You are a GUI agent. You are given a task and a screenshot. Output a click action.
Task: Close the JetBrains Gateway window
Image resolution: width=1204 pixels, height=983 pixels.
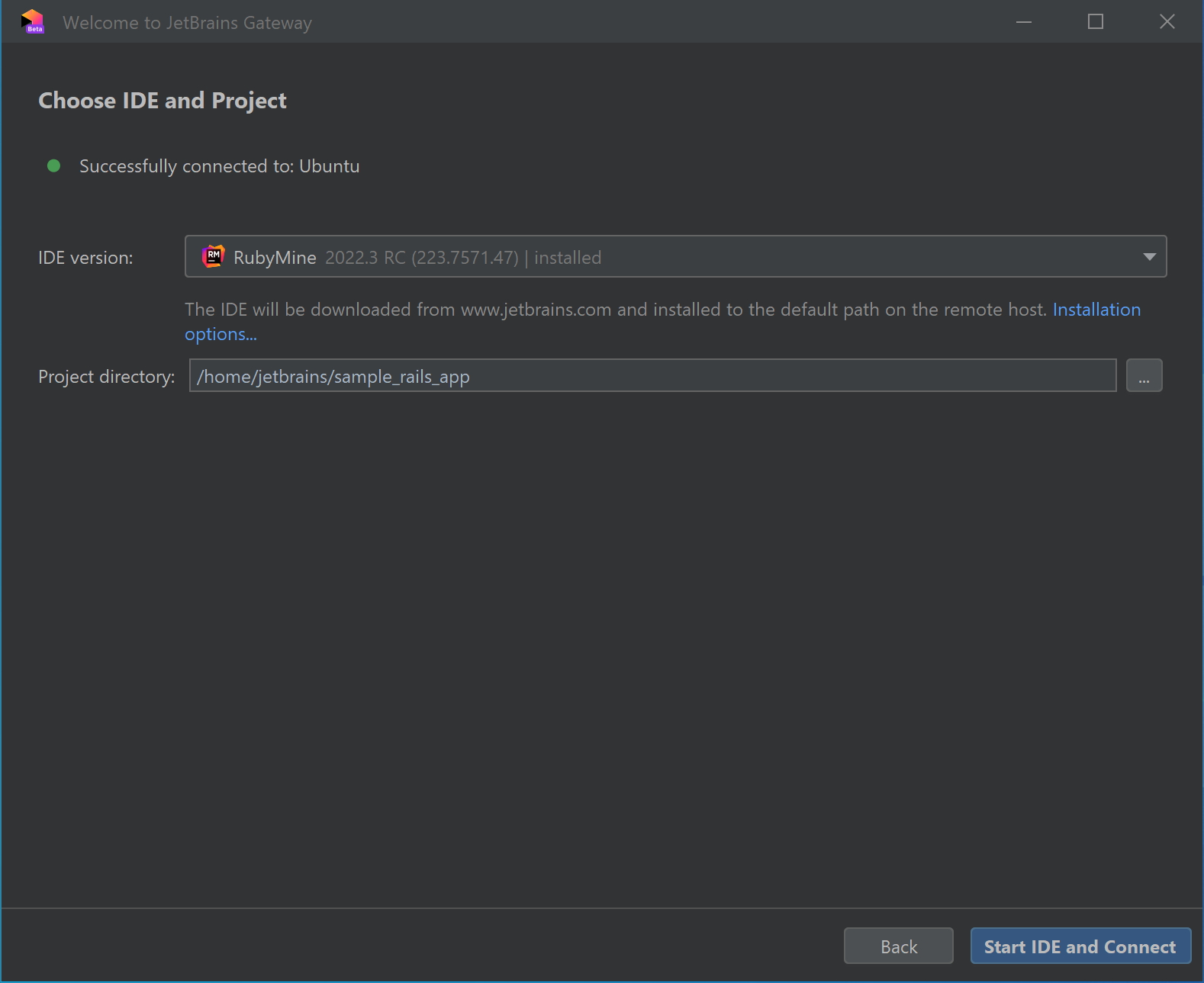click(1167, 22)
